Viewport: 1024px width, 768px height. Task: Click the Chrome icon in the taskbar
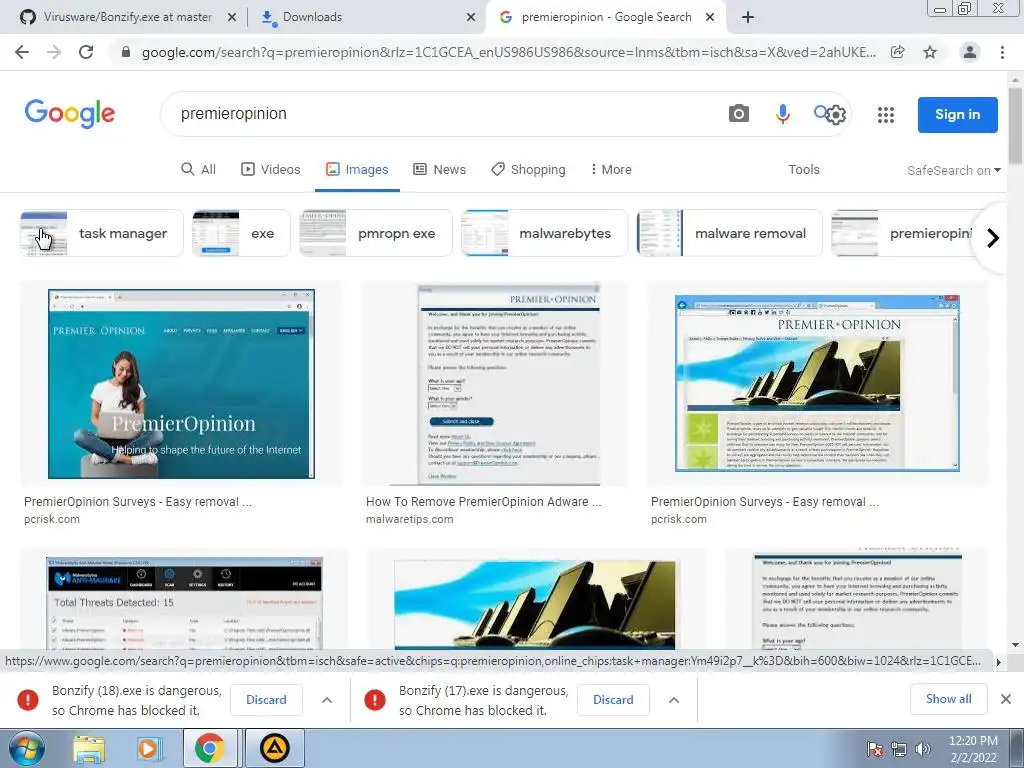(209, 748)
